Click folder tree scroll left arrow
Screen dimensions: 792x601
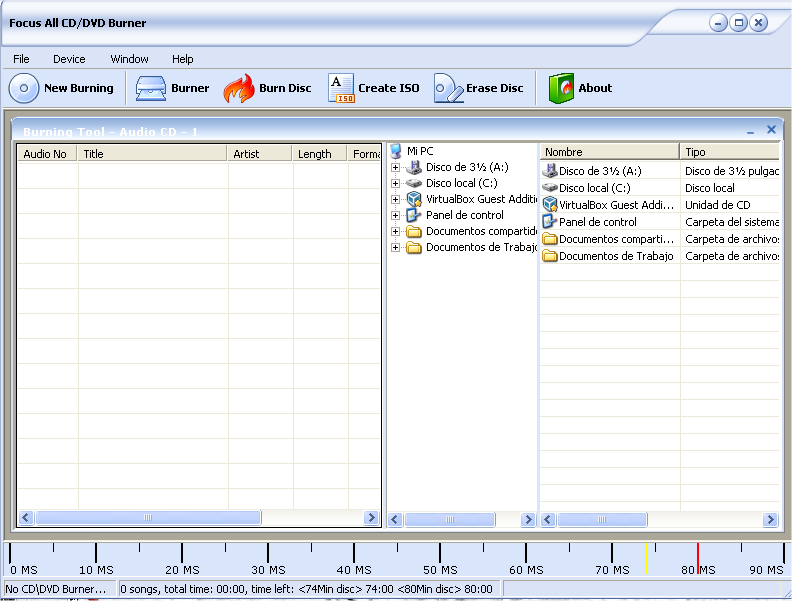pos(395,520)
